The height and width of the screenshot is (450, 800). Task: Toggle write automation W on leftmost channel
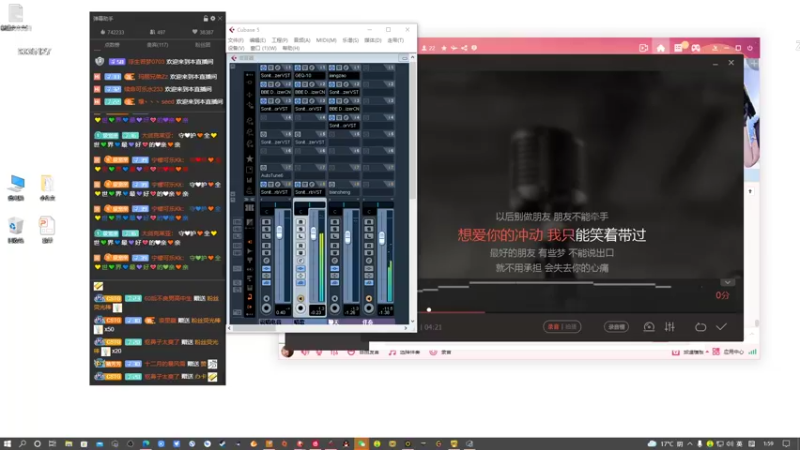266,253
